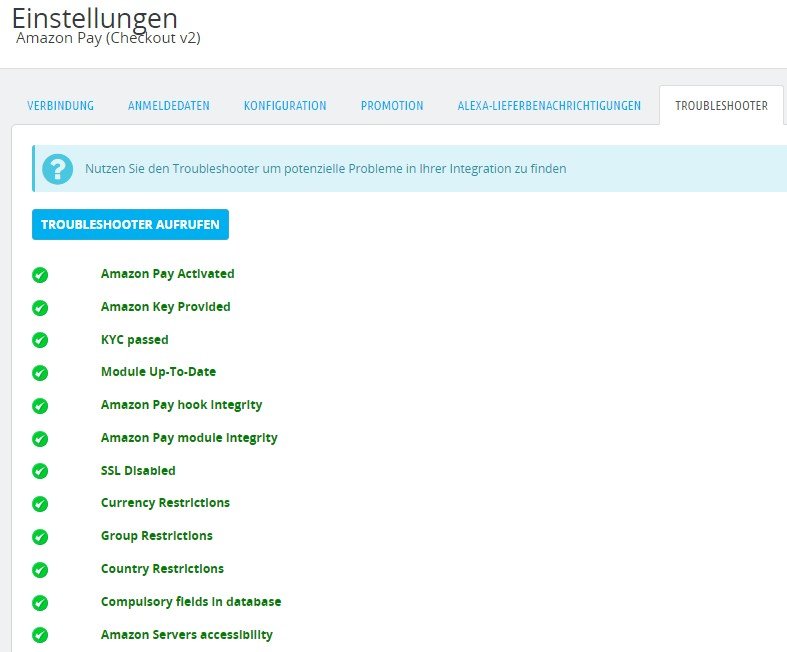Click the 'Amazon Pay hook integrity' text

[182, 405]
